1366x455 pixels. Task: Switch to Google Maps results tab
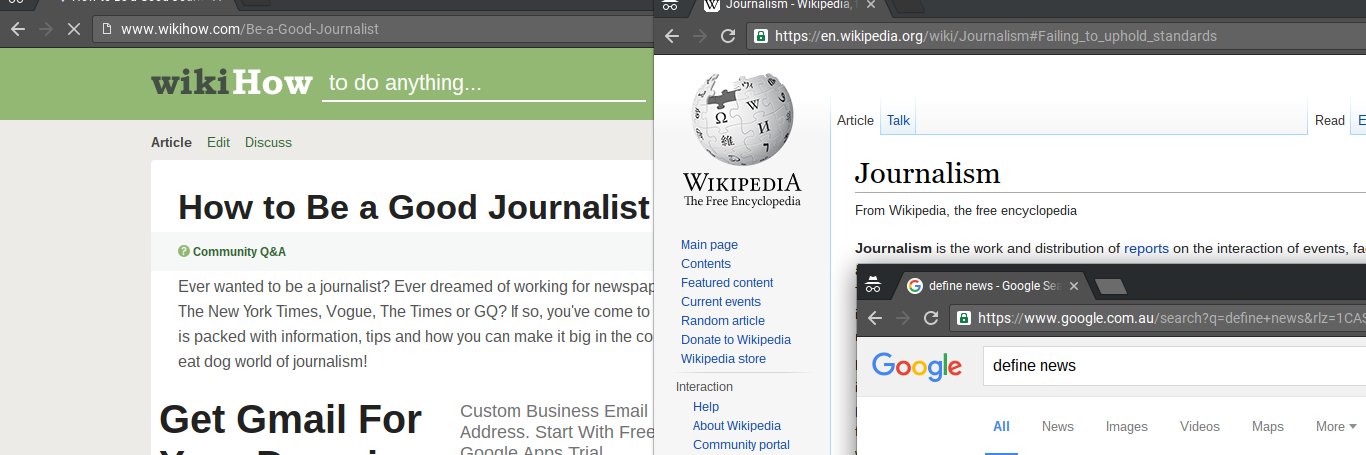click(1268, 426)
